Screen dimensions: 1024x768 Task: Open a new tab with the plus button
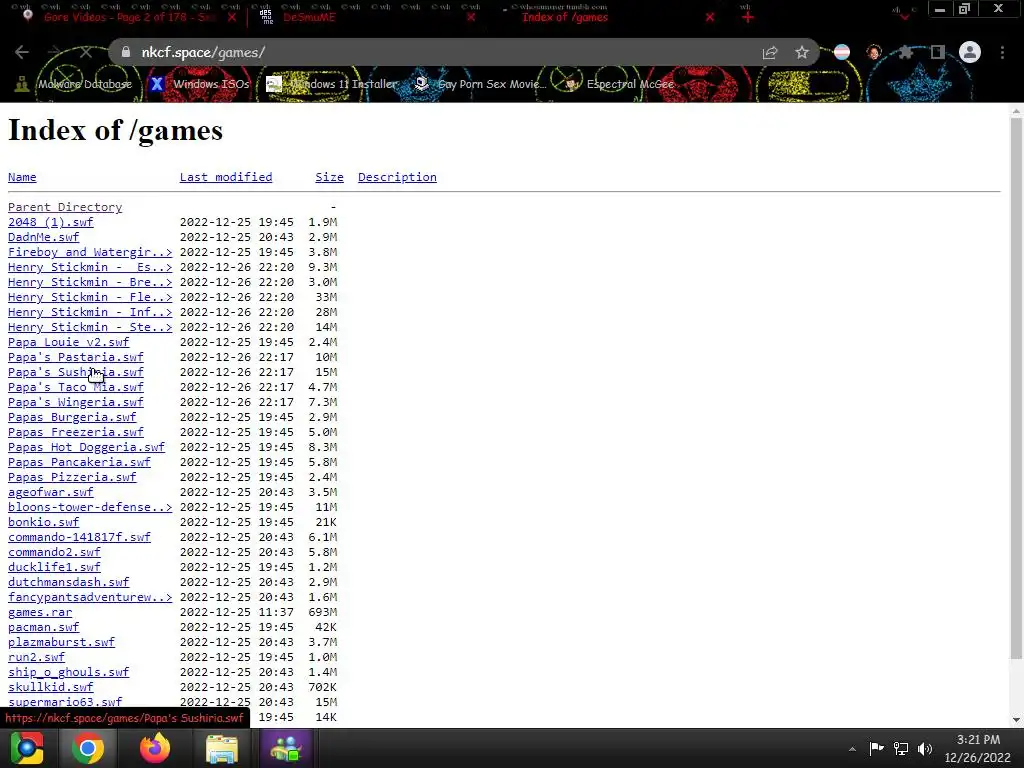(x=748, y=18)
